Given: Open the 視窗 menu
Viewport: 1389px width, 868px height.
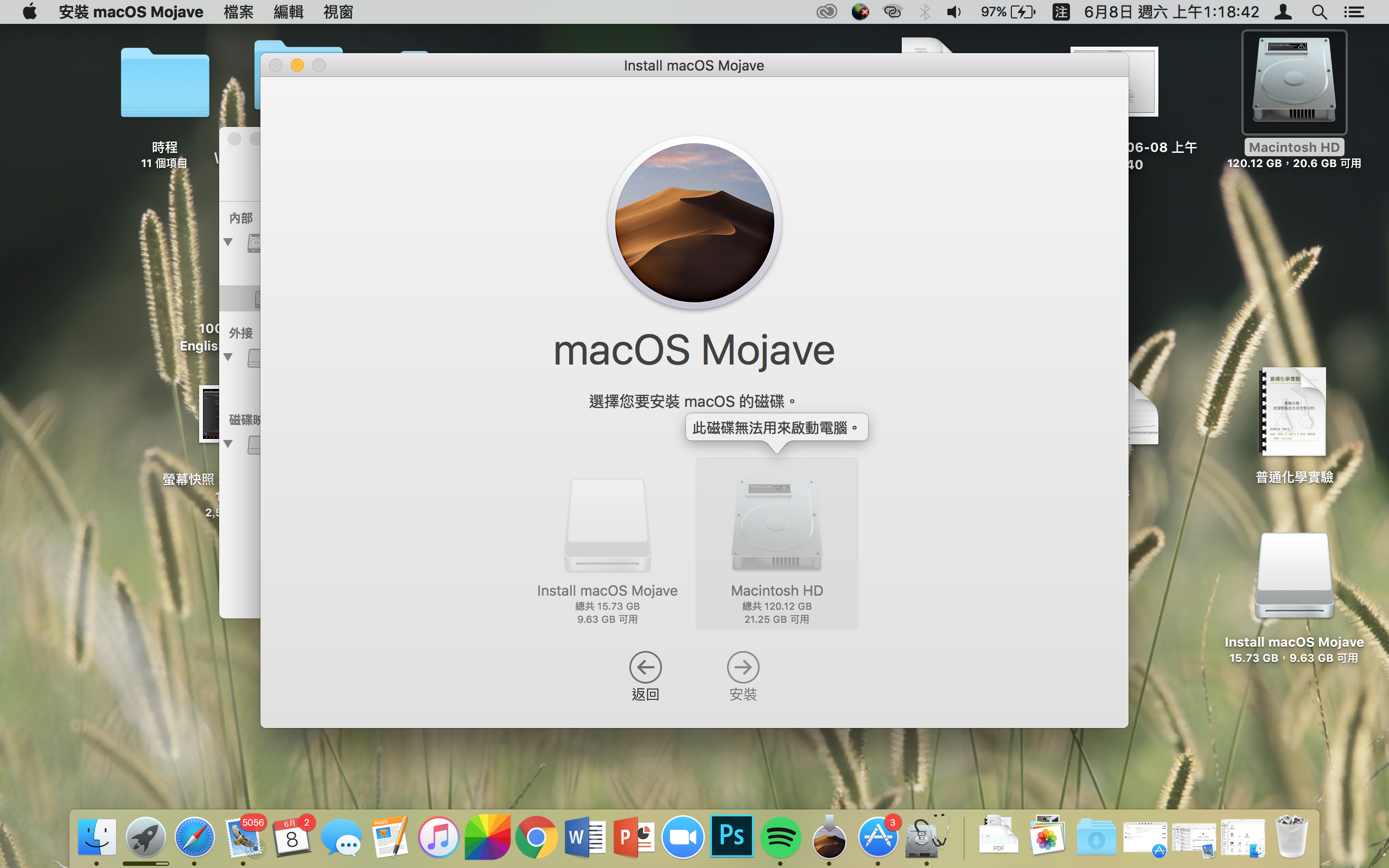Looking at the screenshot, I should pos(338,12).
